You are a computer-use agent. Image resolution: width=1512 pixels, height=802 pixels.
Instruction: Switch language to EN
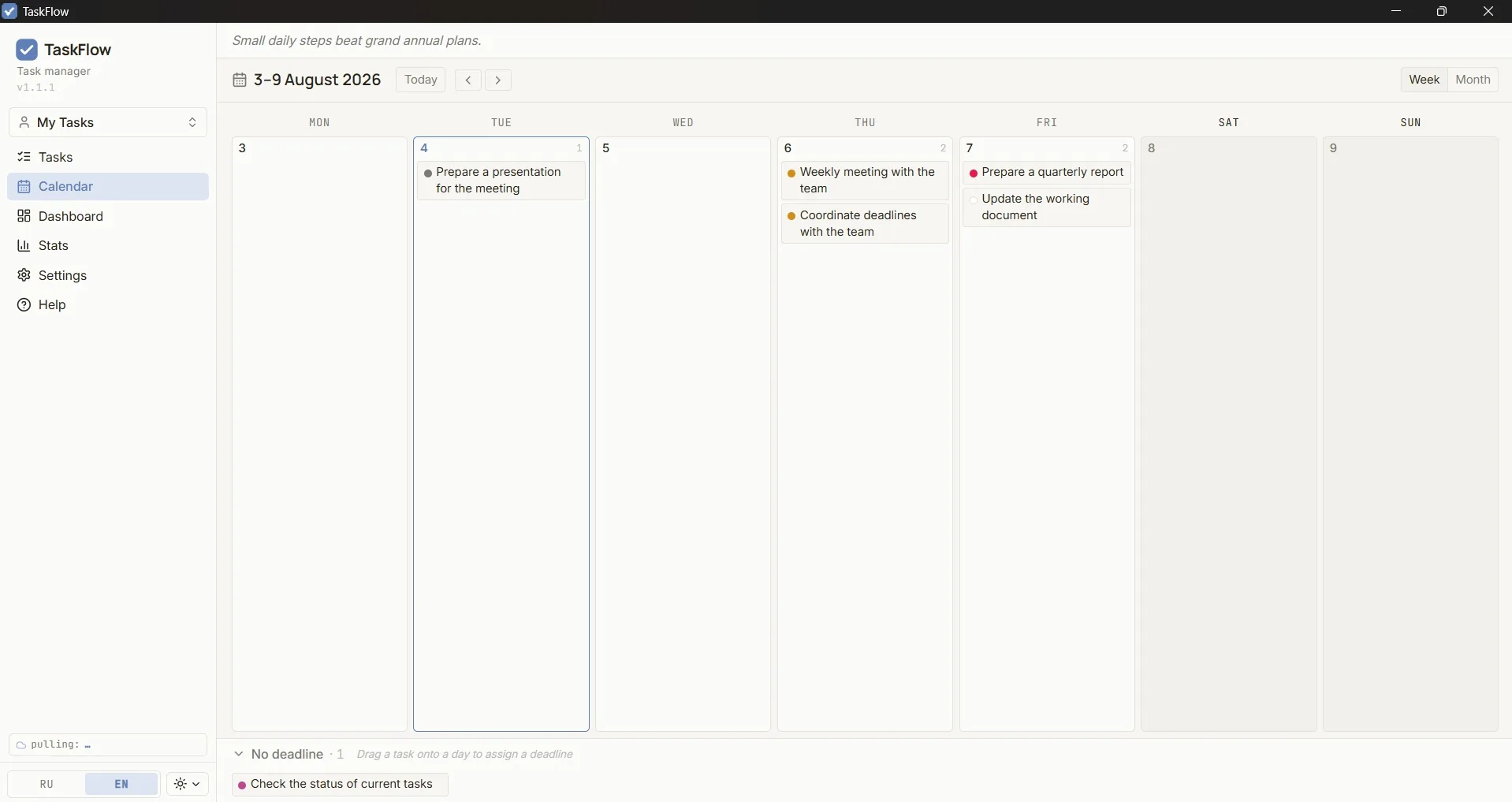[121, 785]
